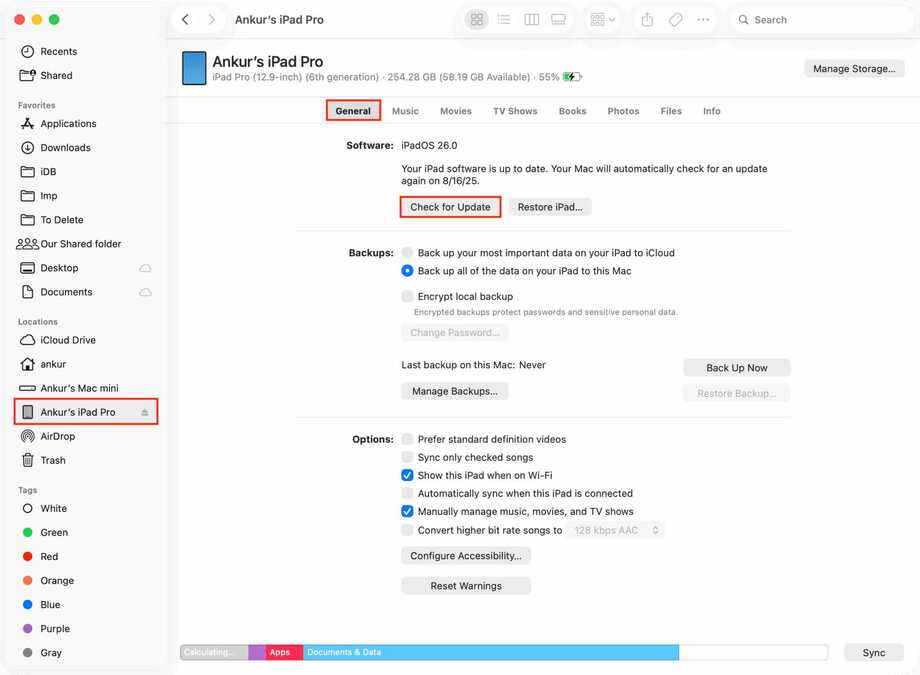The height and width of the screenshot is (675, 920).
Task: Switch to column view in toolbar
Action: (531, 20)
